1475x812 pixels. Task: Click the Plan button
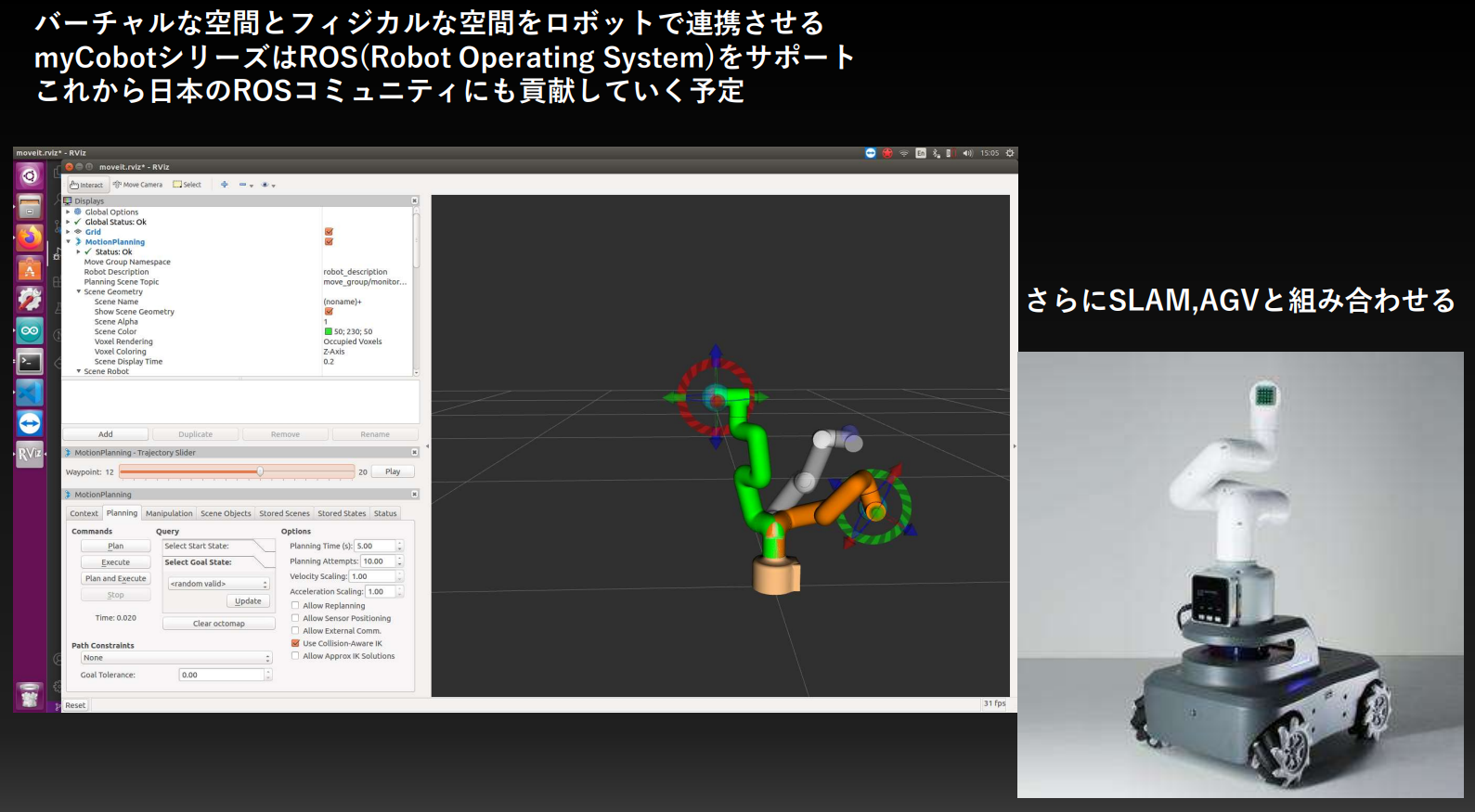click(x=115, y=546)
